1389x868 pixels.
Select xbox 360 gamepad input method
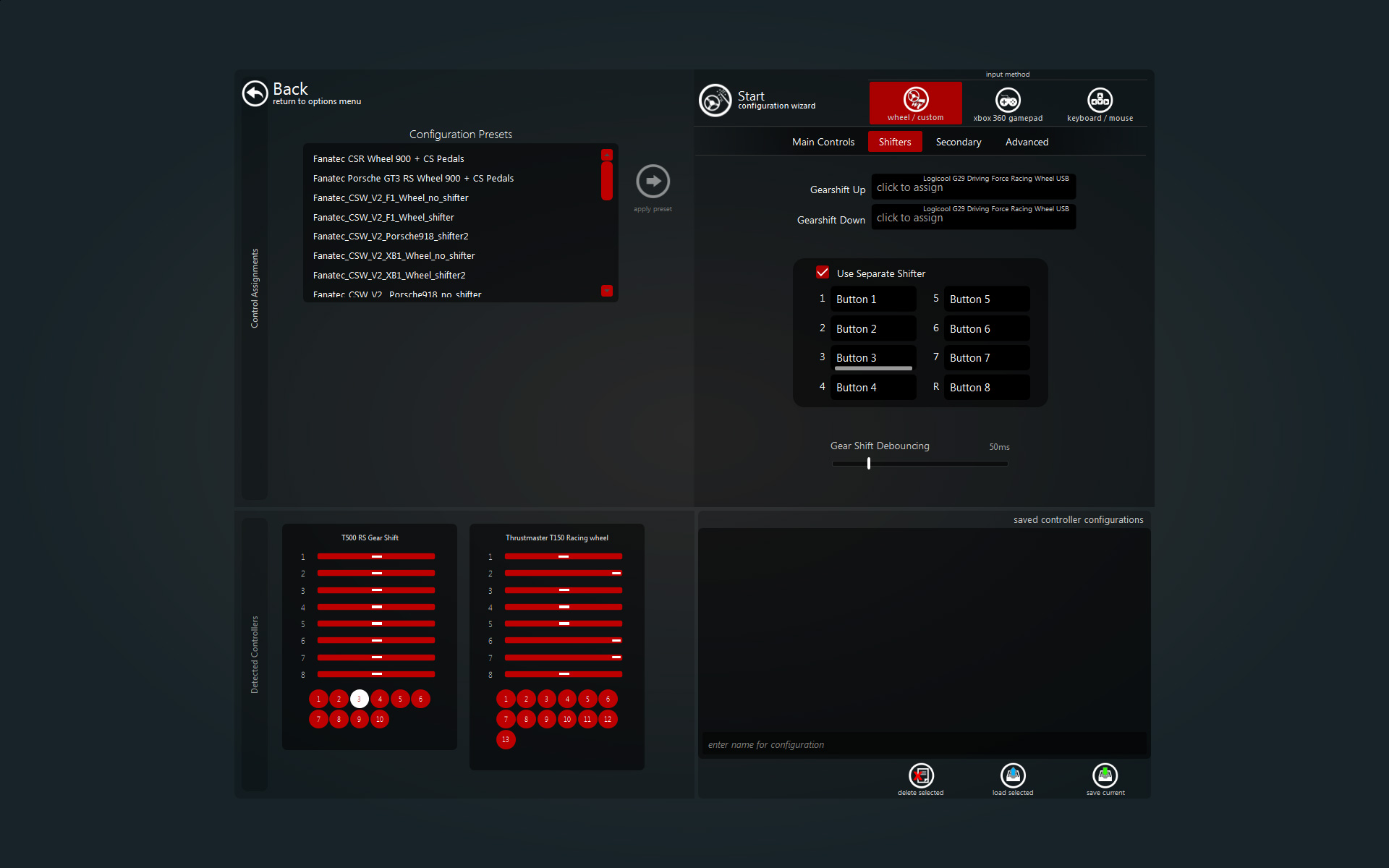(1008, 103)
